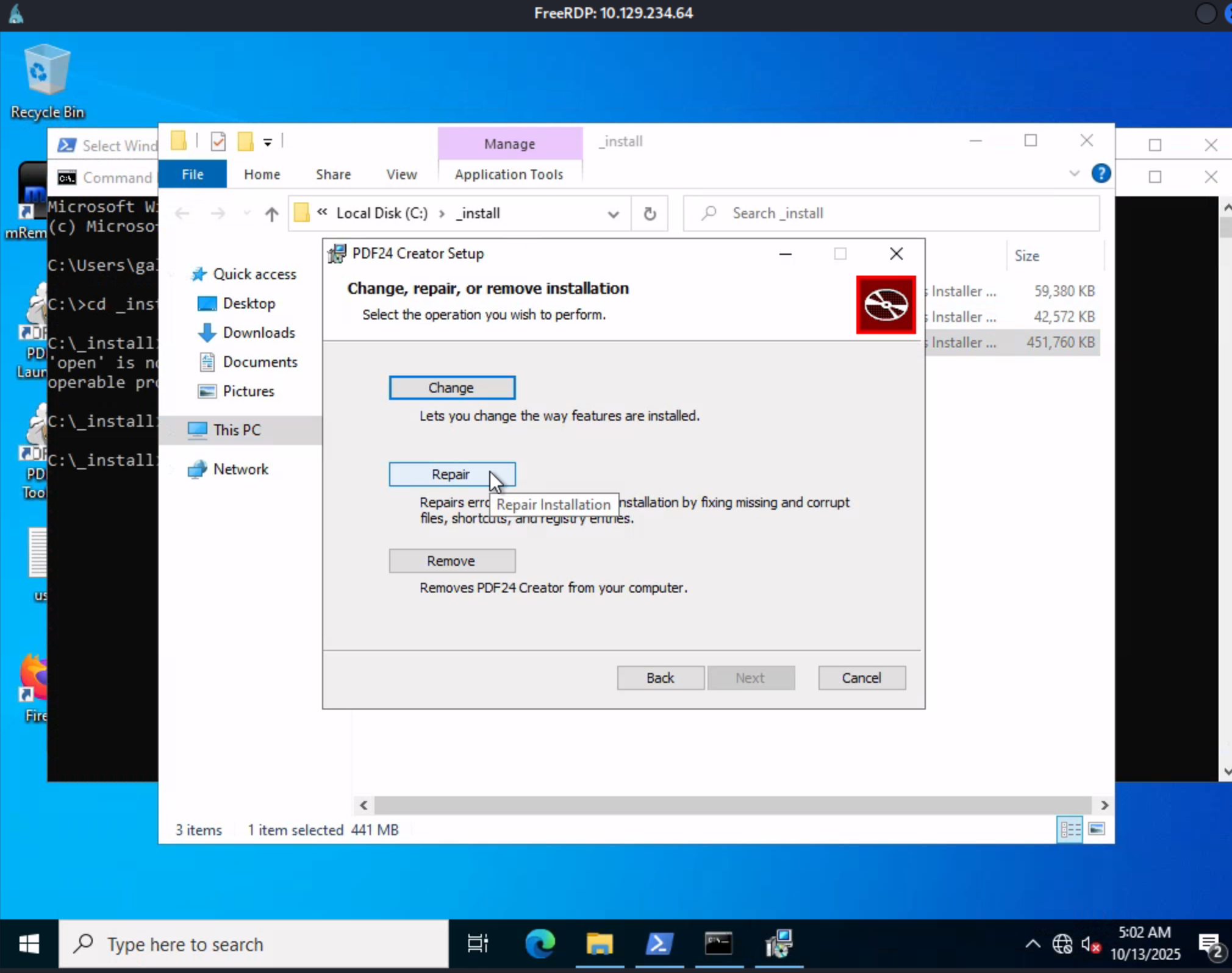This screenshot has height=973, width=1232.
Task: Open PowerShell from the taskbar
Action: coord(659,944)
